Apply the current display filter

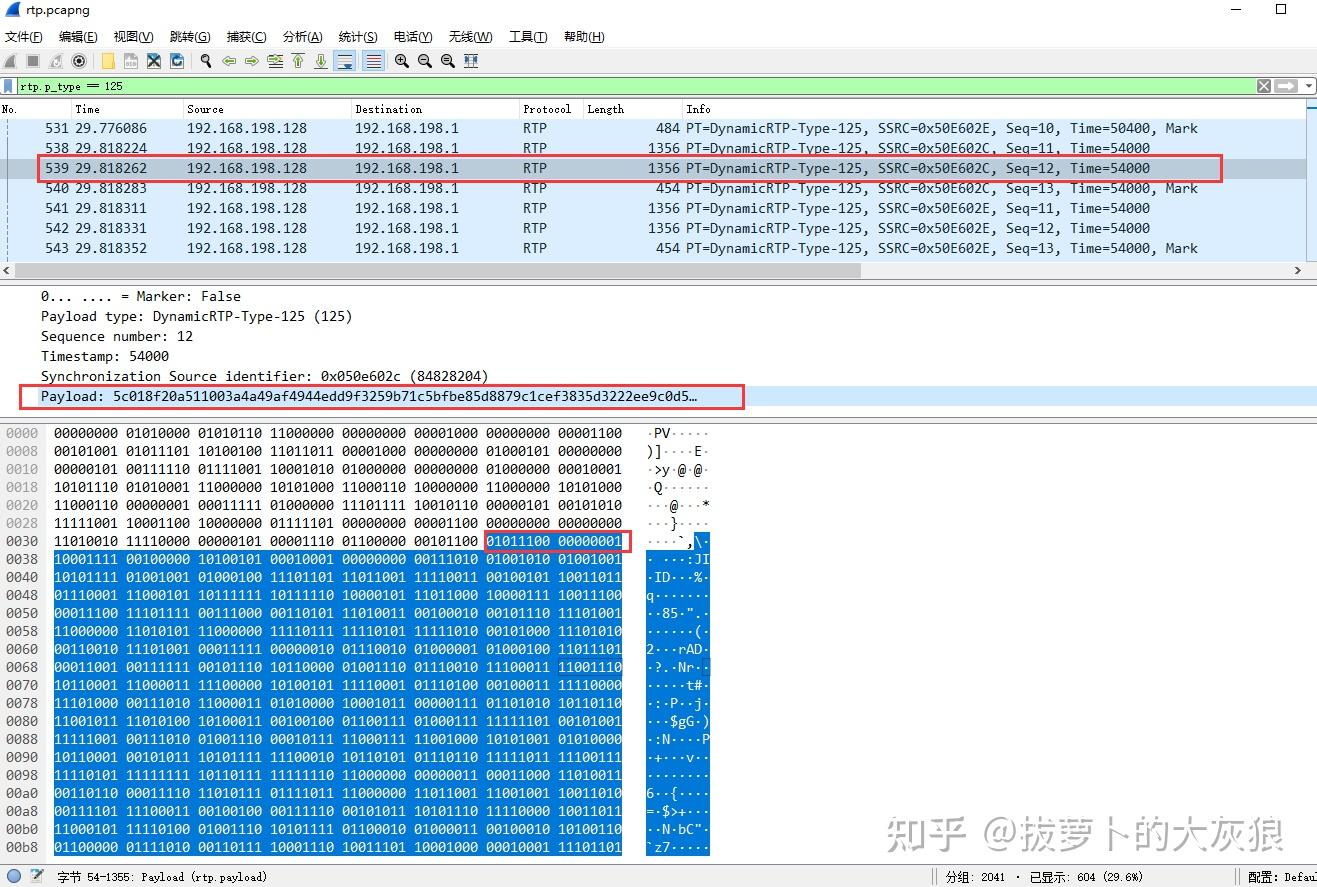click(1286, 86)
